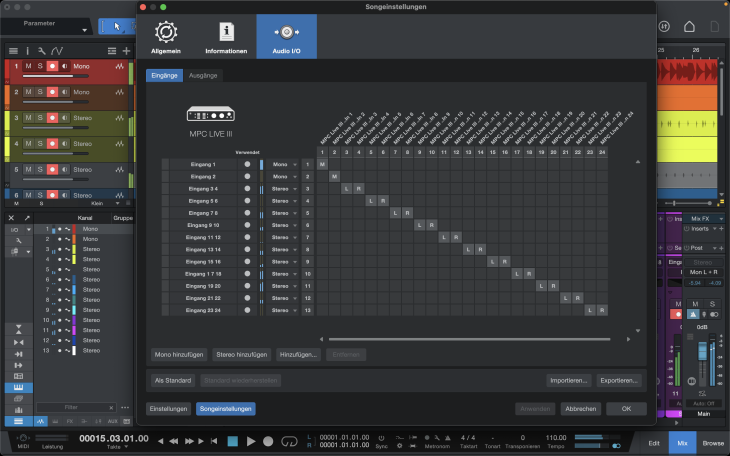Solo track 3

pos(40,119)
